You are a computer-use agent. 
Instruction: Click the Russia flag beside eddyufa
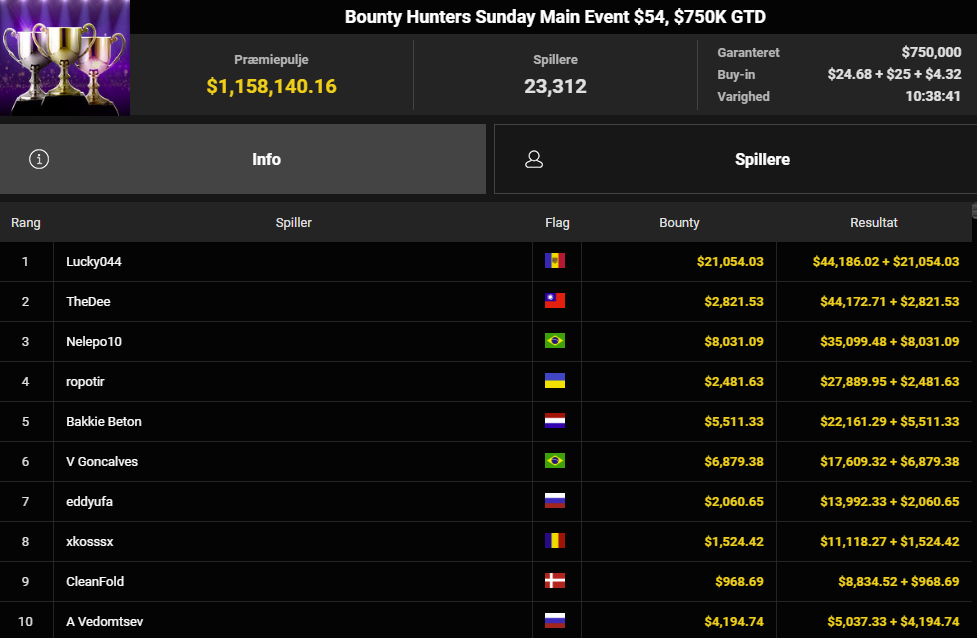click(x=554, y=501)
